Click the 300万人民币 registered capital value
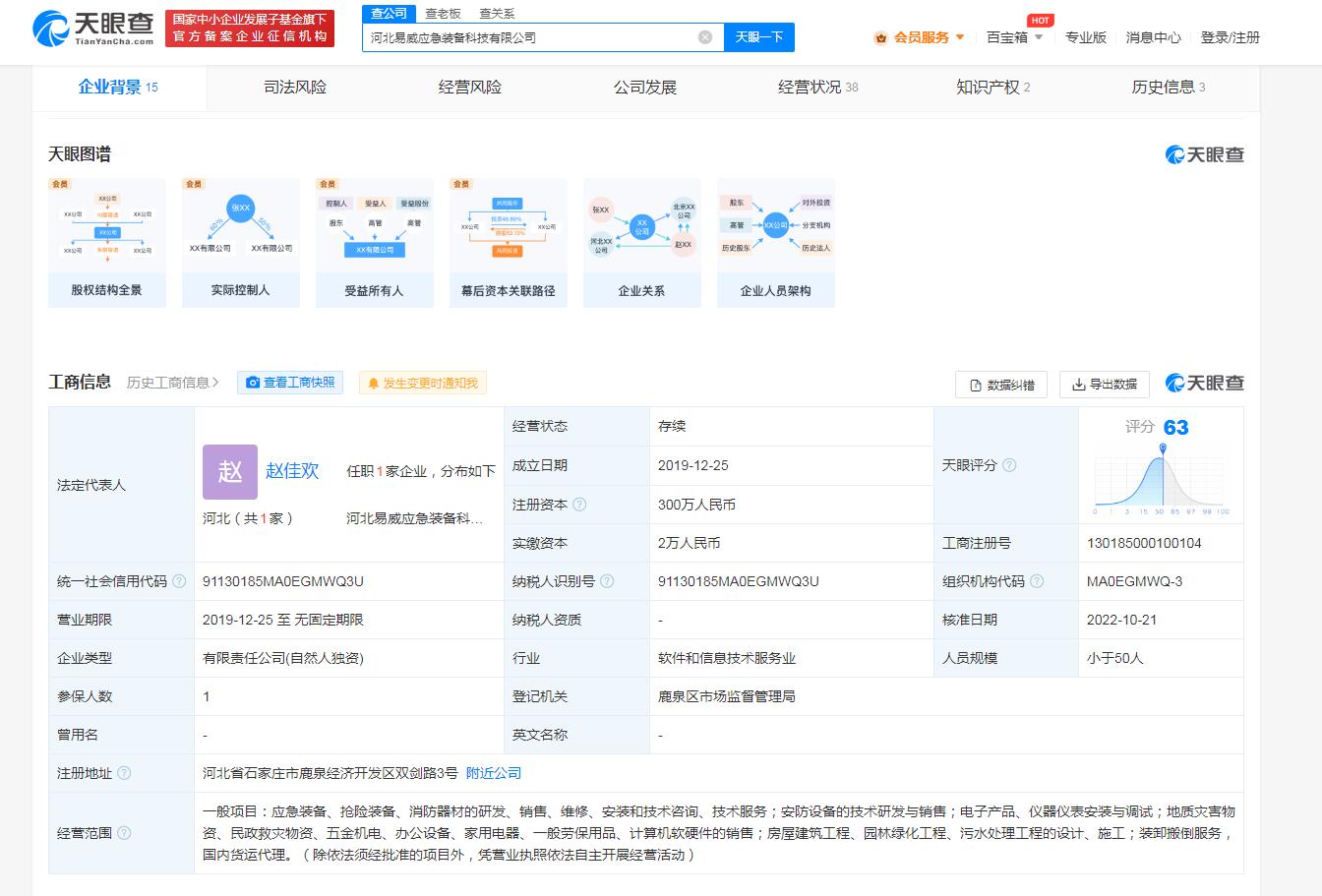 (x=696, y=505)
